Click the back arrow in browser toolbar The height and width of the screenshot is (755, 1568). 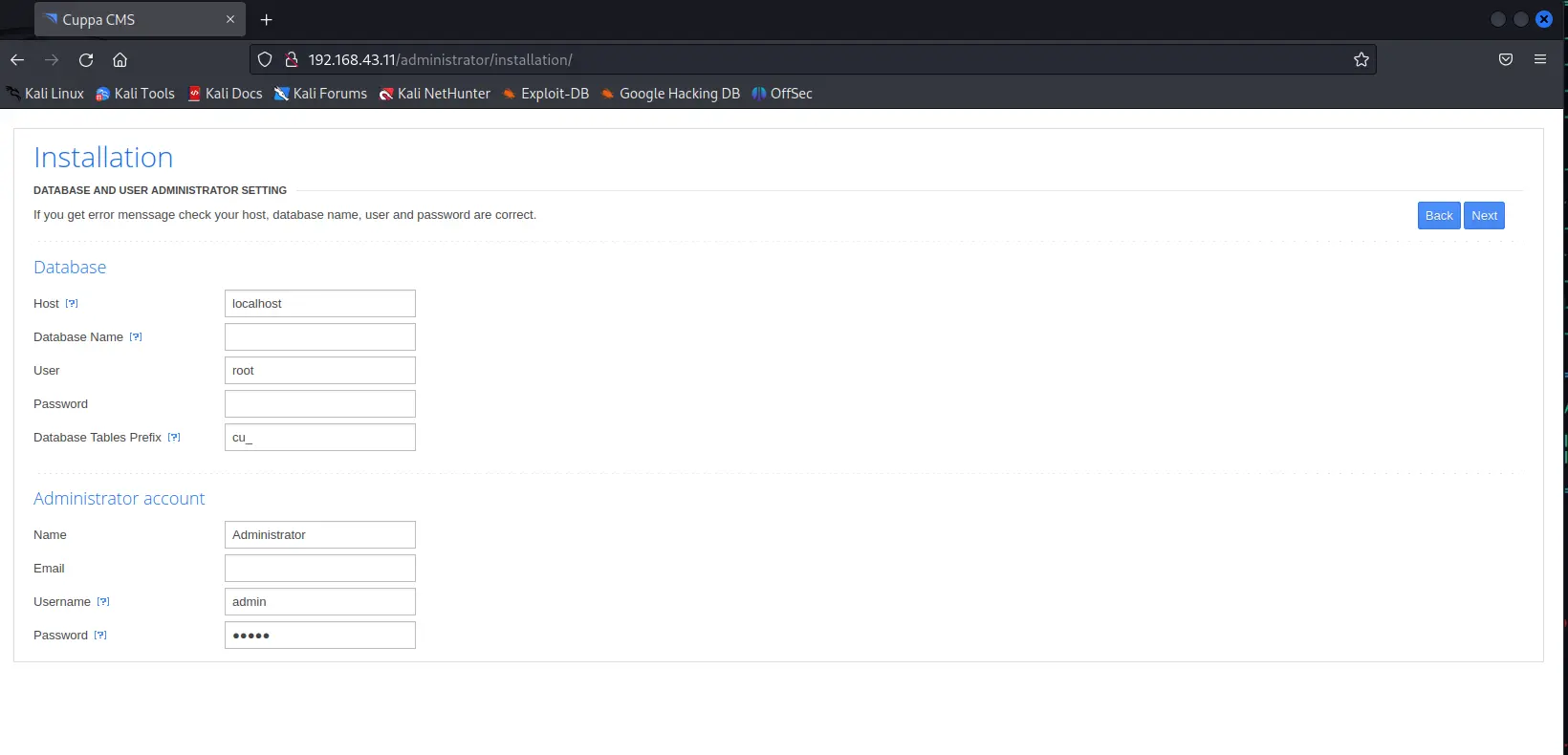(17, 60)
